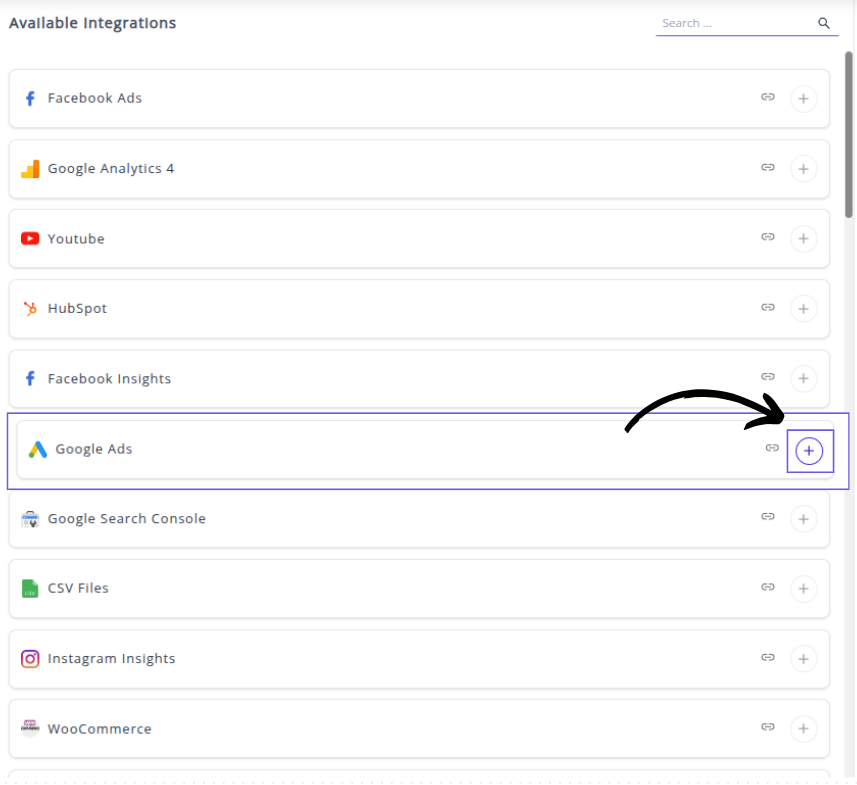Click the plus button for Youtube
The image size is (857, 785).
804,238
